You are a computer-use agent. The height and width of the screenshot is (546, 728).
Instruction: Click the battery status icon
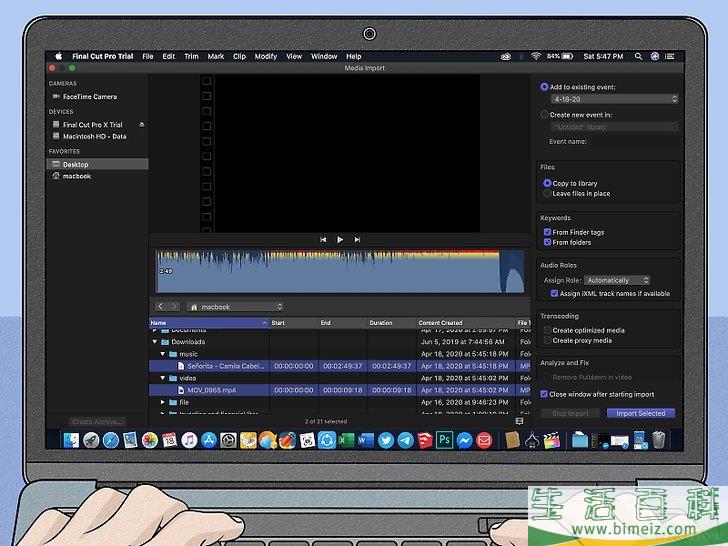click(x=567, y=56)
